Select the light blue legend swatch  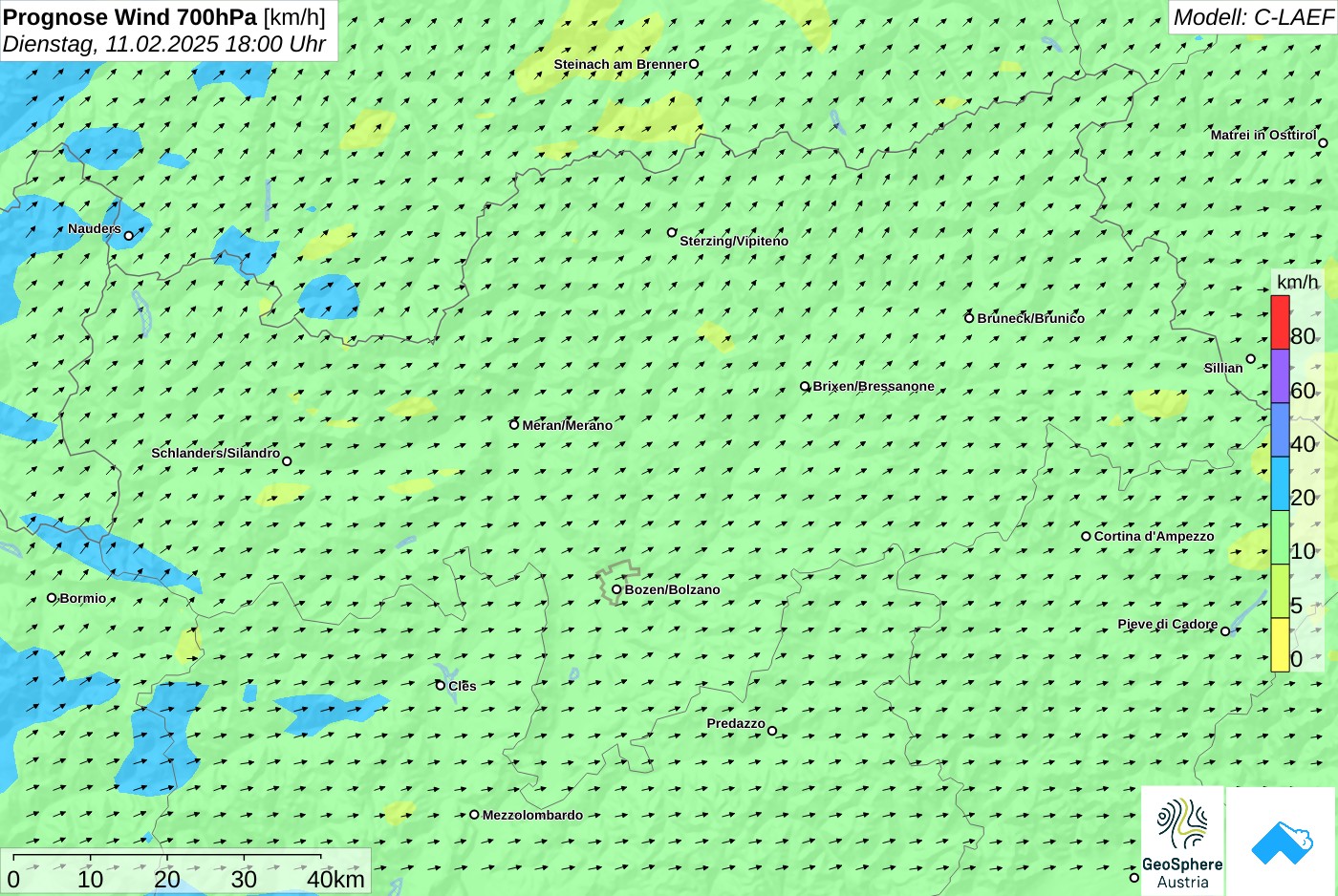[1280, 484]
